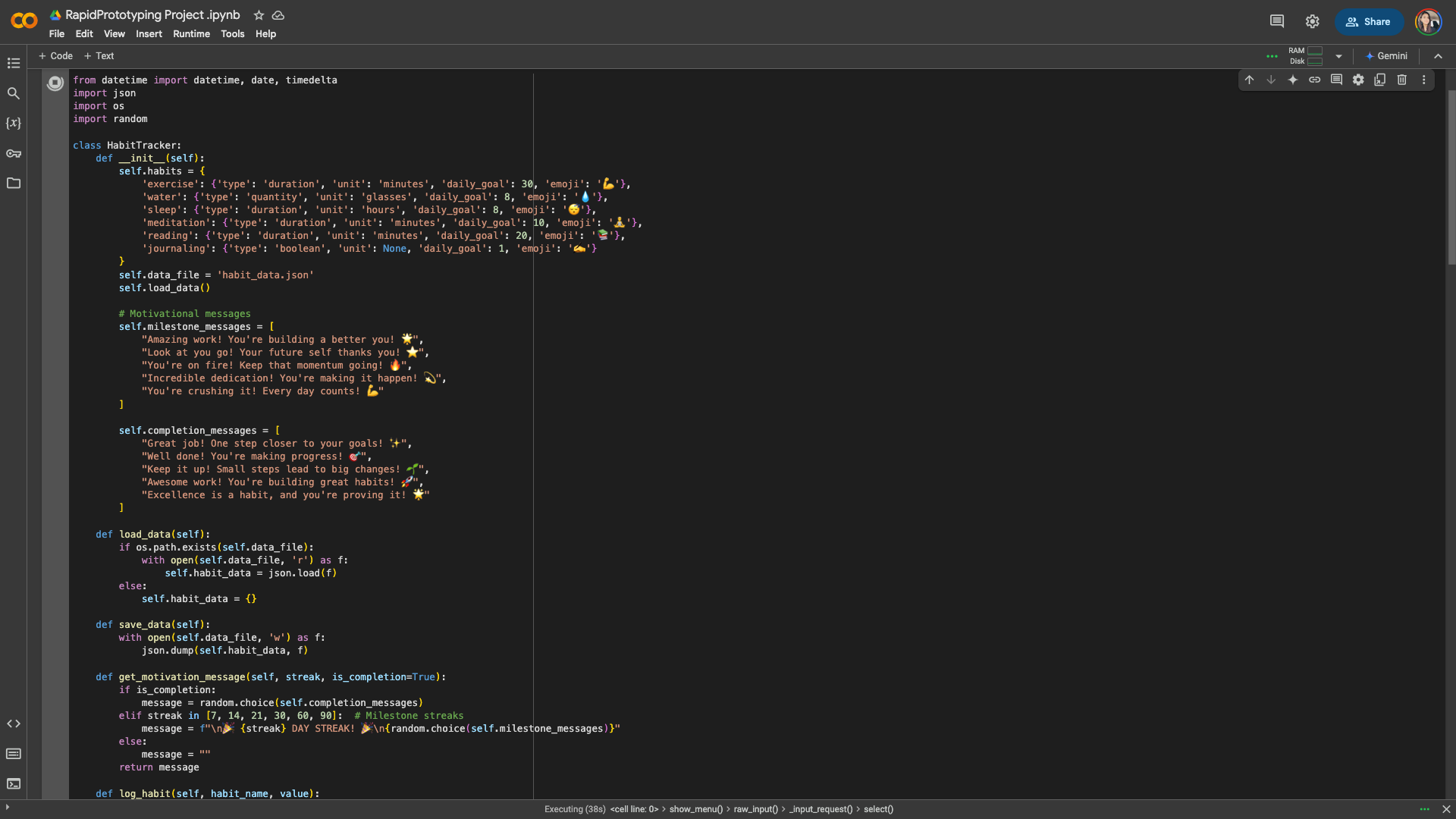Close the execution status bar
Viewport: 1456px width, 819px height.
click(x=1446, y=809)
